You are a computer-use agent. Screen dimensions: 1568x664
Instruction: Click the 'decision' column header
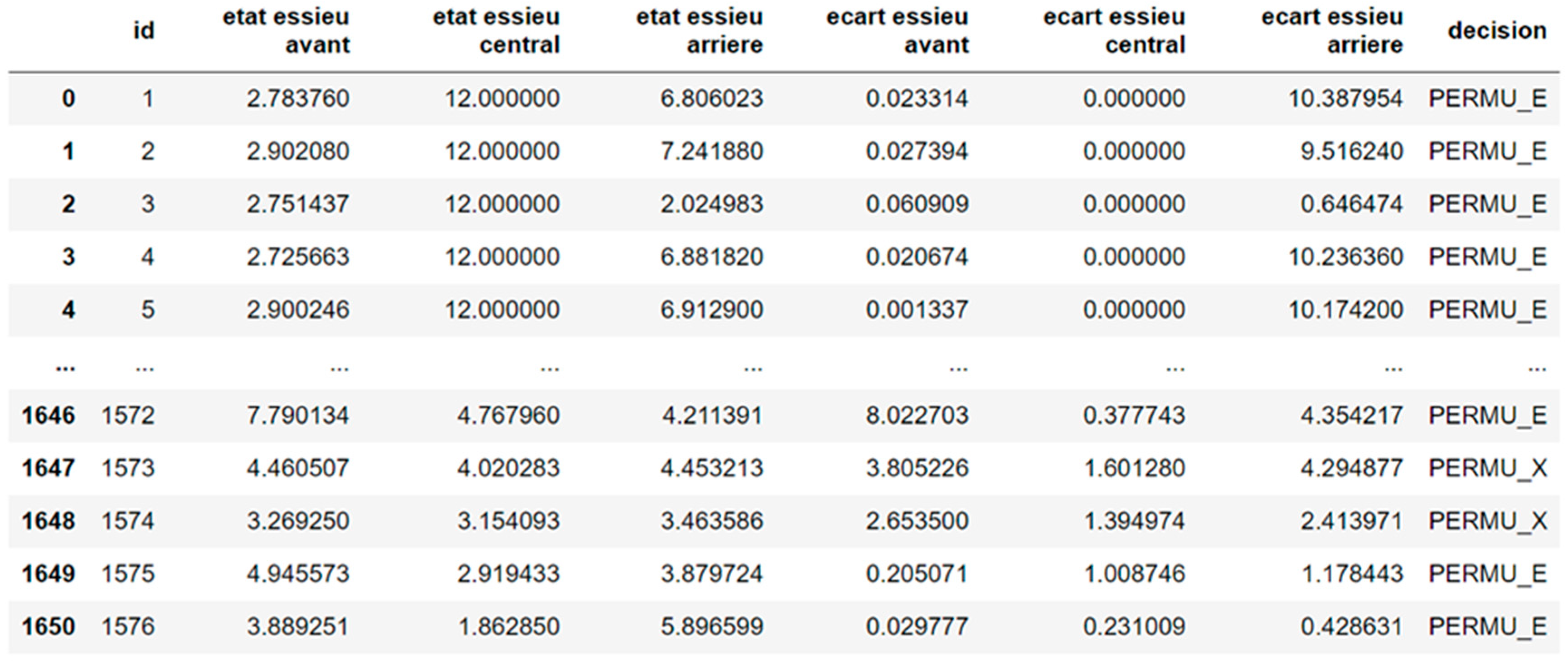(1497, 30)
